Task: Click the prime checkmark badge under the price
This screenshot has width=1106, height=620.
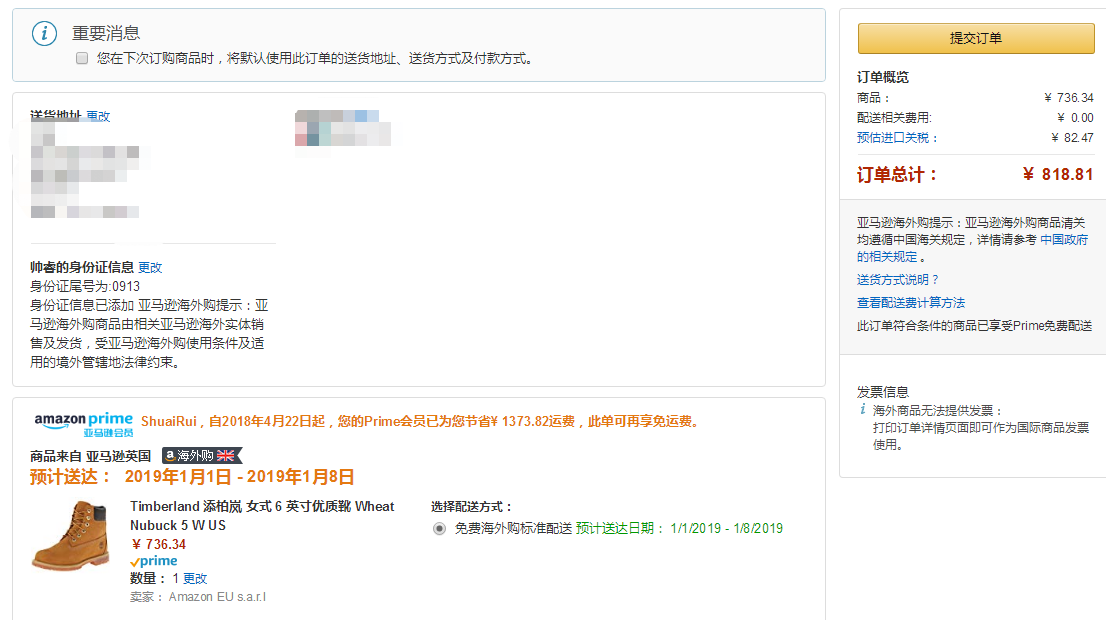Action: tap(154, 561)
